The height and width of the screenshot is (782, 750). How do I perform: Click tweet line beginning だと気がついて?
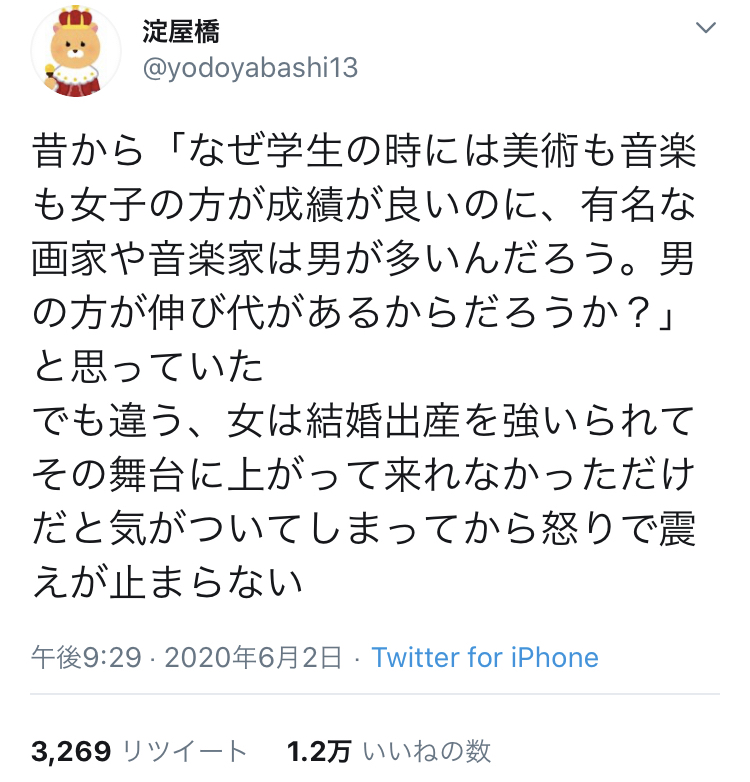click(364, 529)
